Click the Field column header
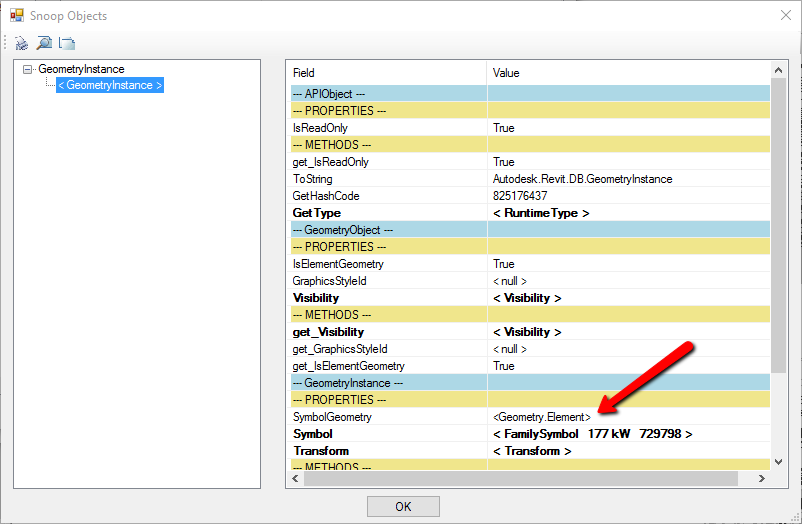The image size is (802, 524). (x=304, y=73)
